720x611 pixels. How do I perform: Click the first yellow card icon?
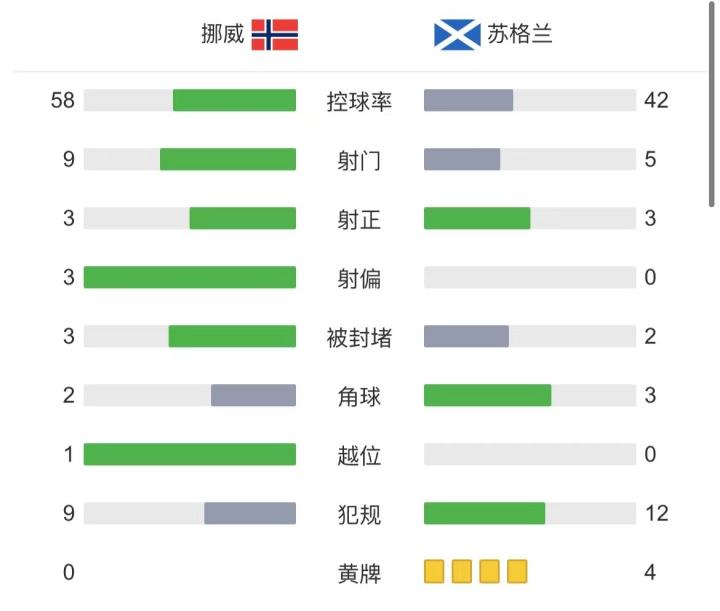pyautogui.click(x=434, y=572)
